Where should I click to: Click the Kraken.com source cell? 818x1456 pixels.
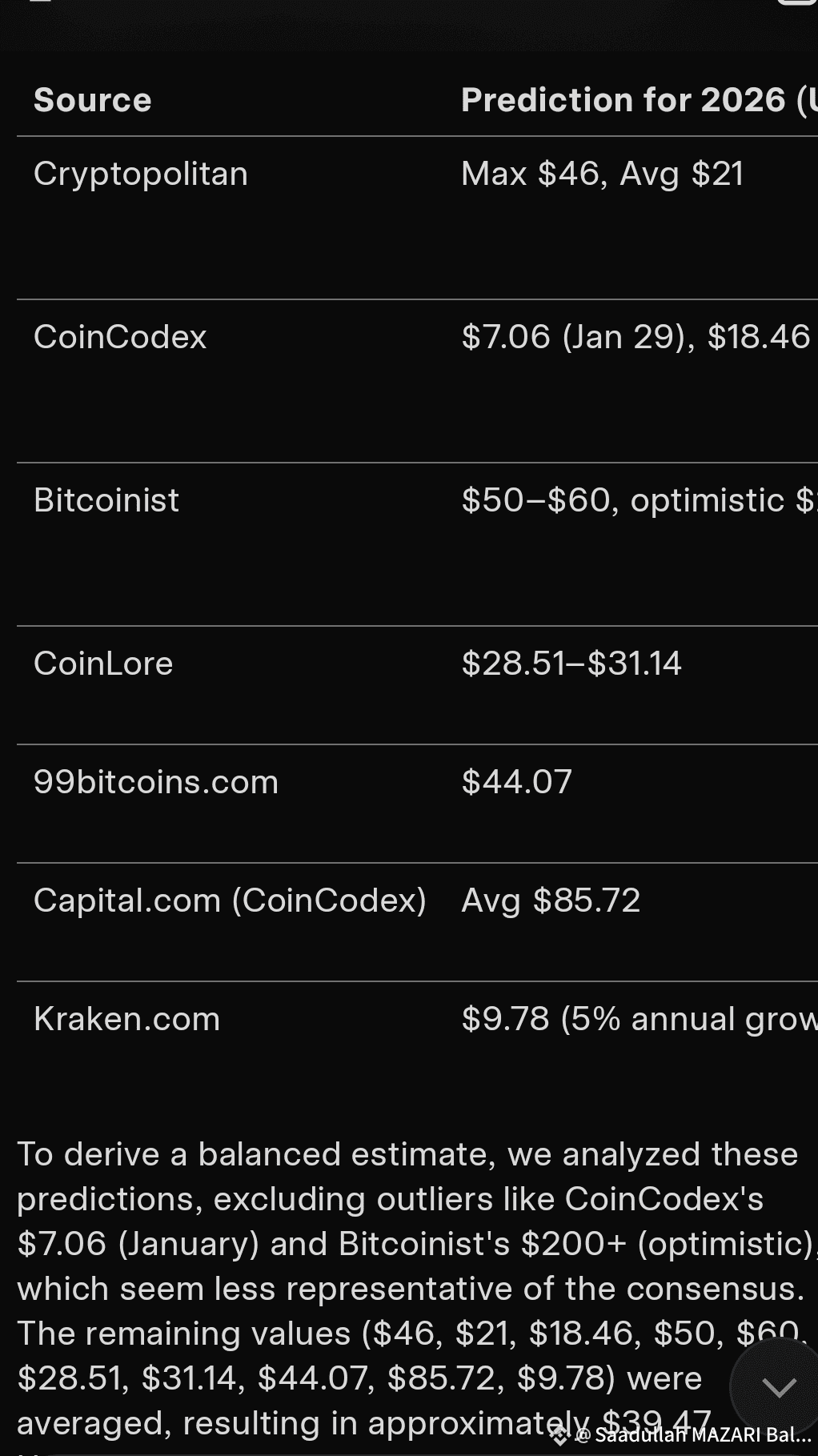126,1019
